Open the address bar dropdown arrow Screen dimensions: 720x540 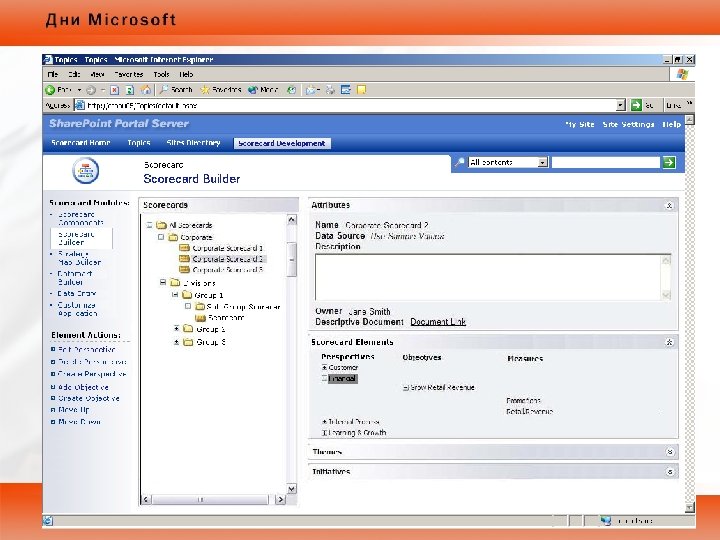point(620,105)
